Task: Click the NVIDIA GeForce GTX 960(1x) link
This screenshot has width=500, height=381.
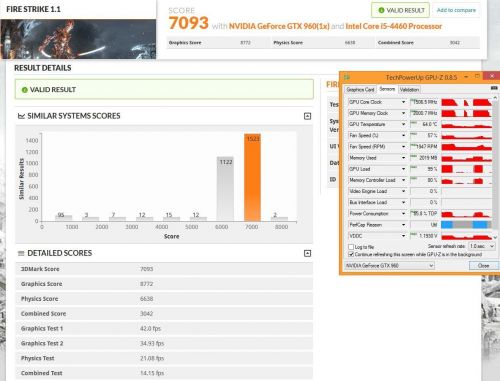Action: point(279,26)
